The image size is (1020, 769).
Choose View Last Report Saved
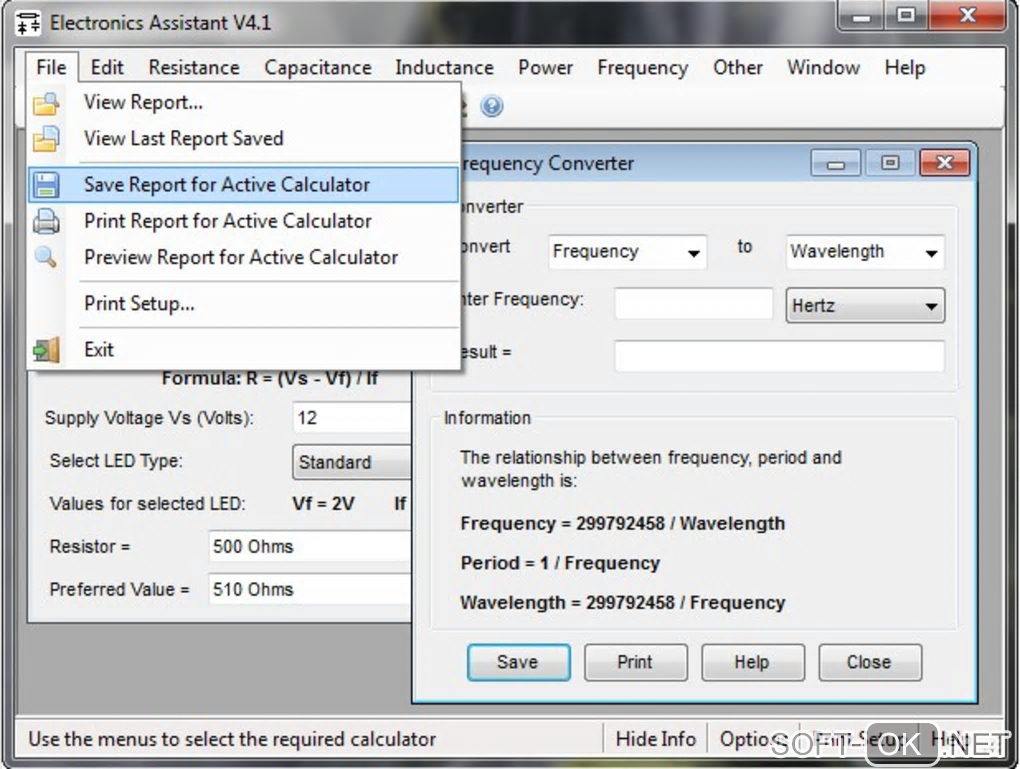[x=243, y=138]
